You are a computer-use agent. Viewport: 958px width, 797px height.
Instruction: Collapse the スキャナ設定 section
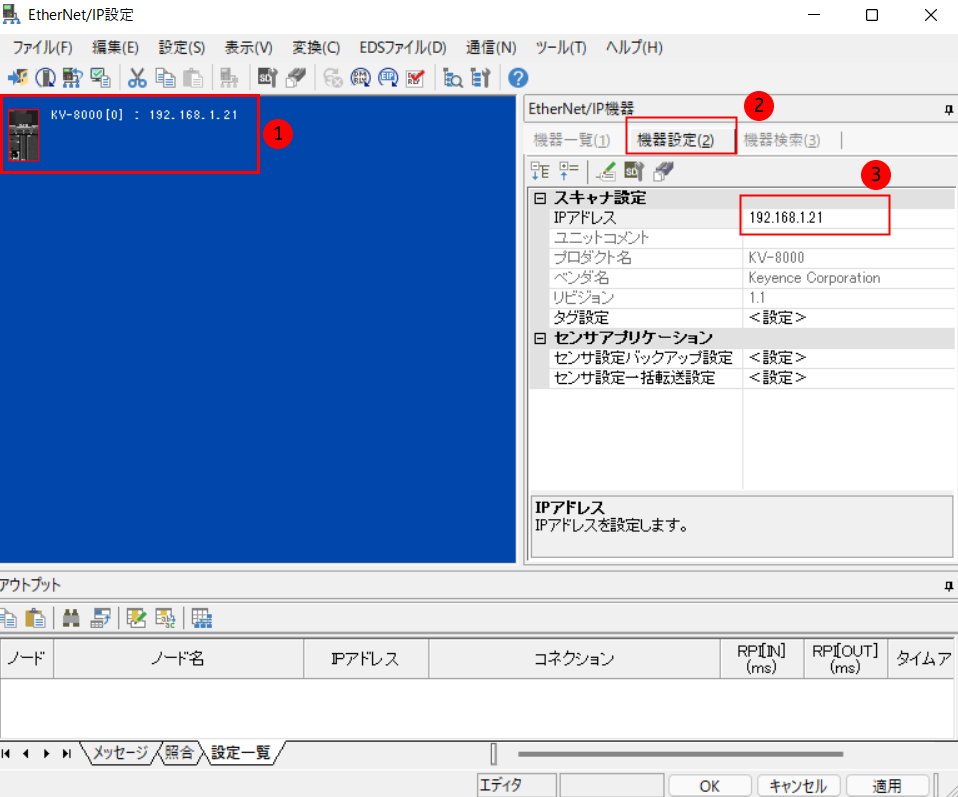(540, 198)
